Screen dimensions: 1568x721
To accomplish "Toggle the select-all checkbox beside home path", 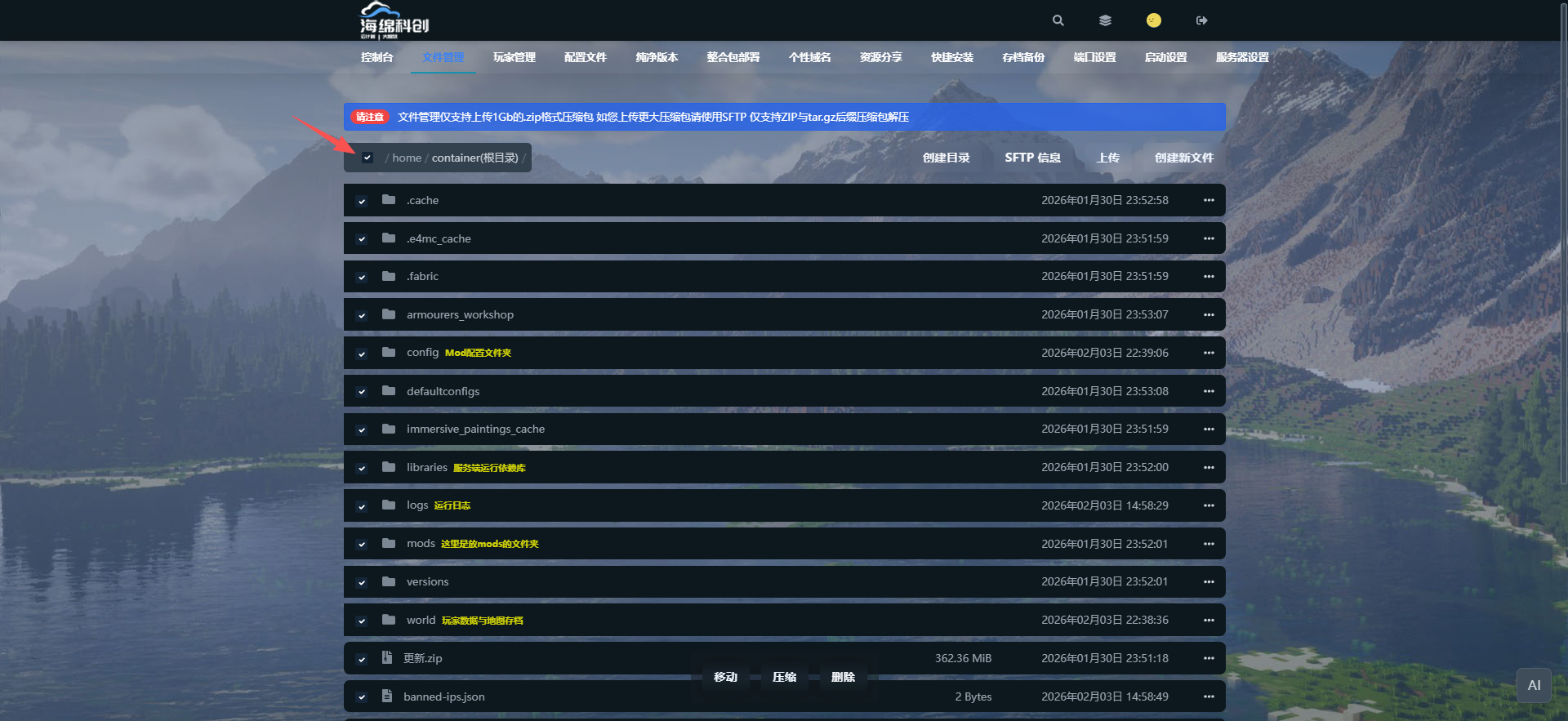I will 367,158.
